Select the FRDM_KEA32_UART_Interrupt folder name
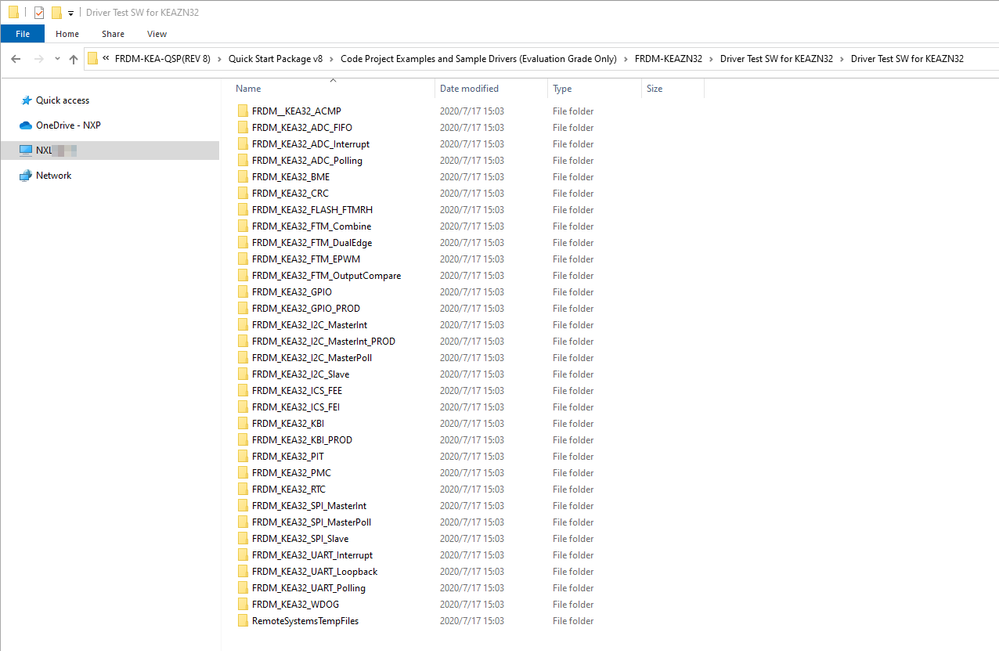Viewport: 999px width, 651px height. 312,555
